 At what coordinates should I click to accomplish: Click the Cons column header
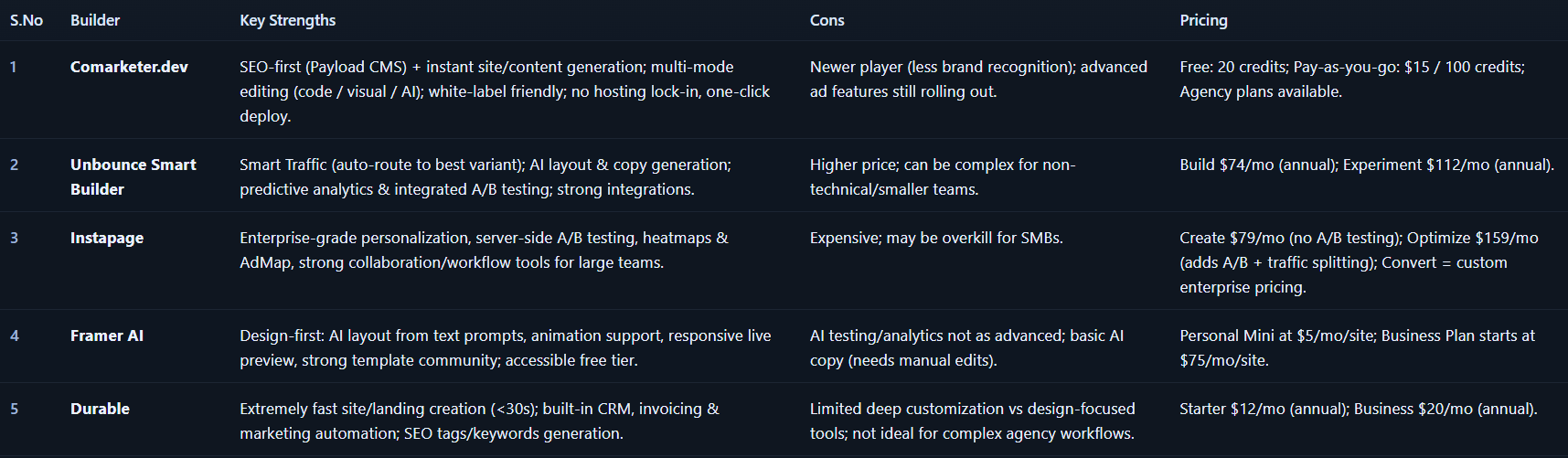[827, 20]
